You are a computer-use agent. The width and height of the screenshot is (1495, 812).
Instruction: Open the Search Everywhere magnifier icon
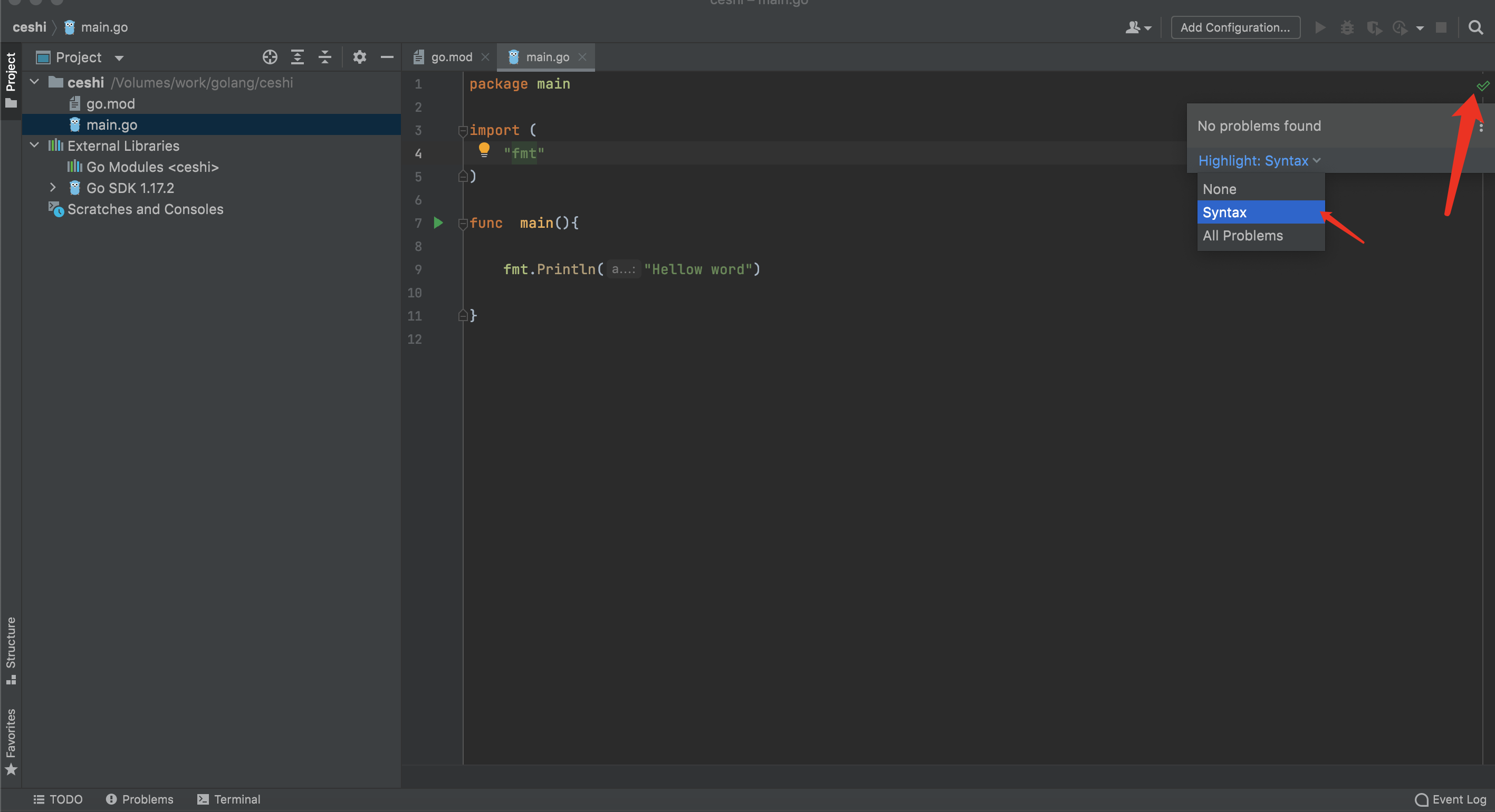[1474, 27]
